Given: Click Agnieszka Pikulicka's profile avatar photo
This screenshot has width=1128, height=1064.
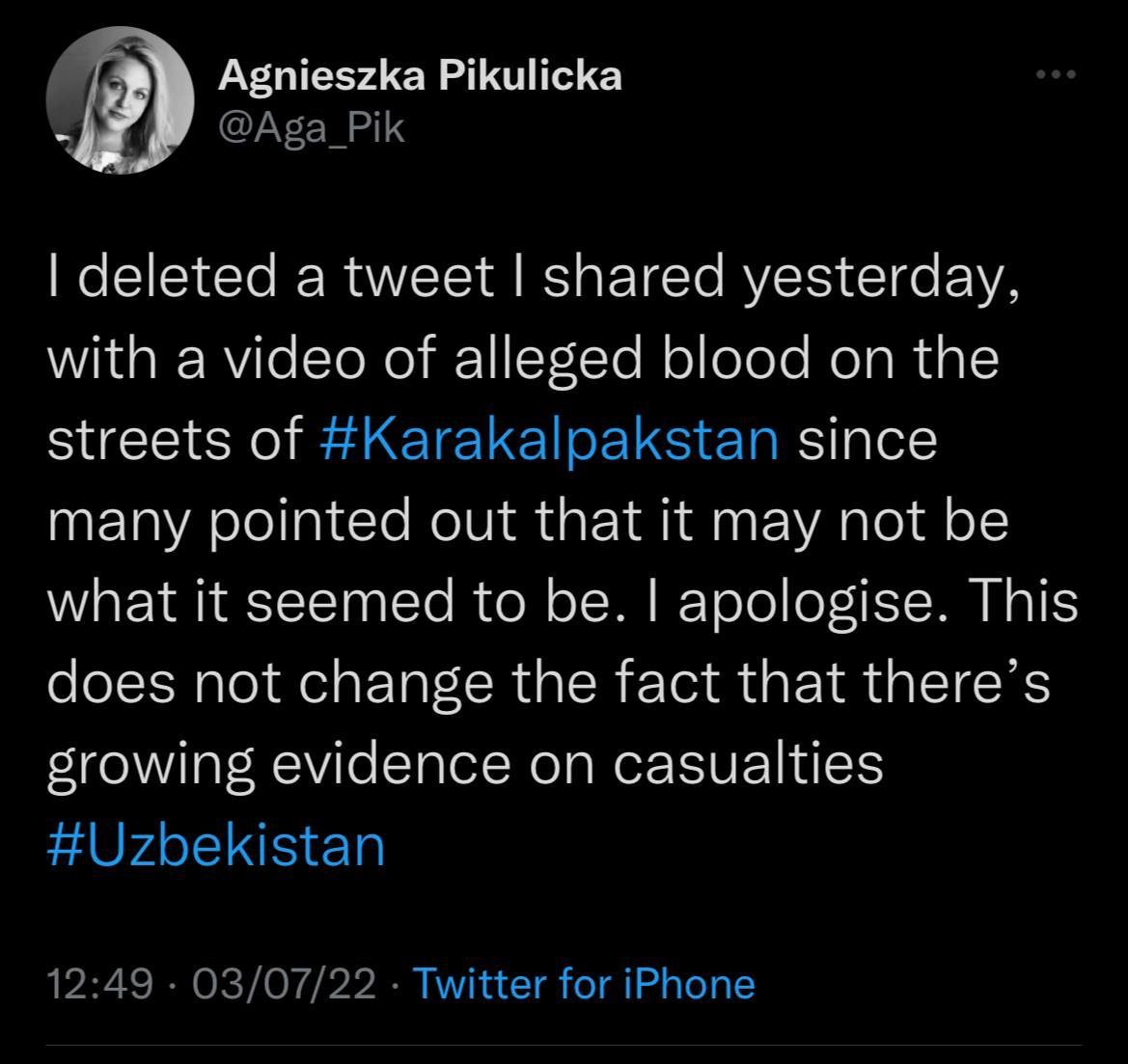Looking at the screenshot, I should (122, 100).
